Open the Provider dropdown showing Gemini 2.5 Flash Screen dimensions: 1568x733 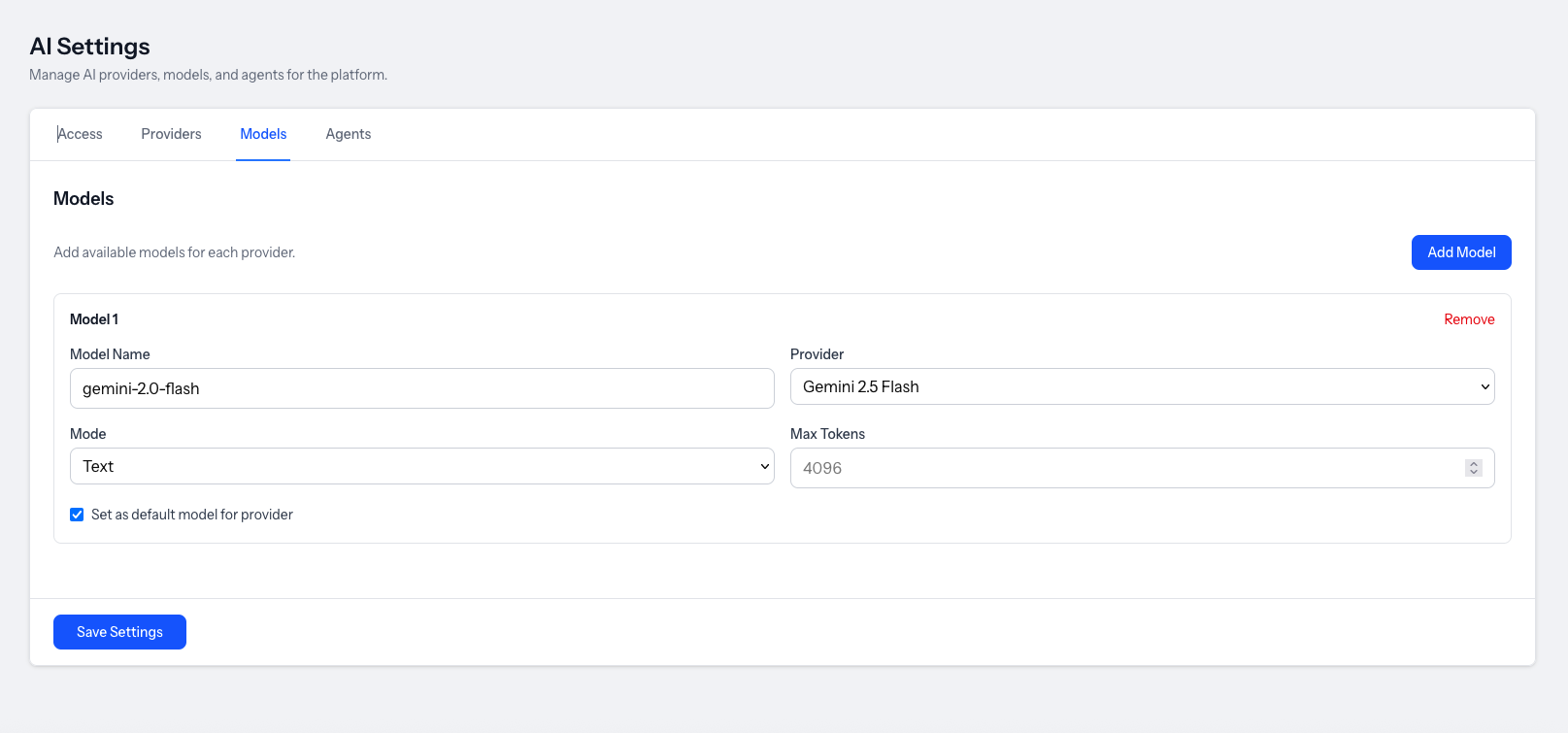click(x=1126, y=386)
